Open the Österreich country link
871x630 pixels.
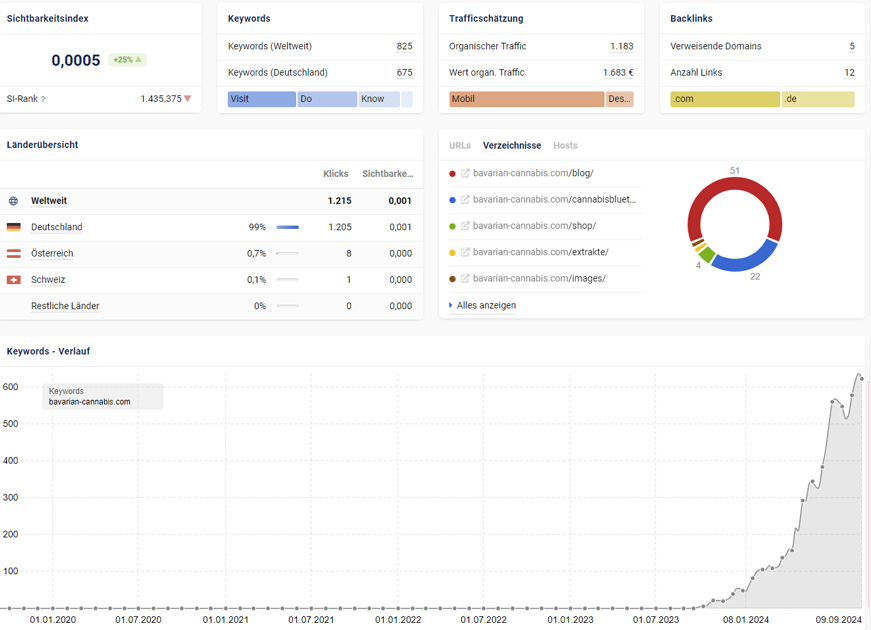[52, 254]
